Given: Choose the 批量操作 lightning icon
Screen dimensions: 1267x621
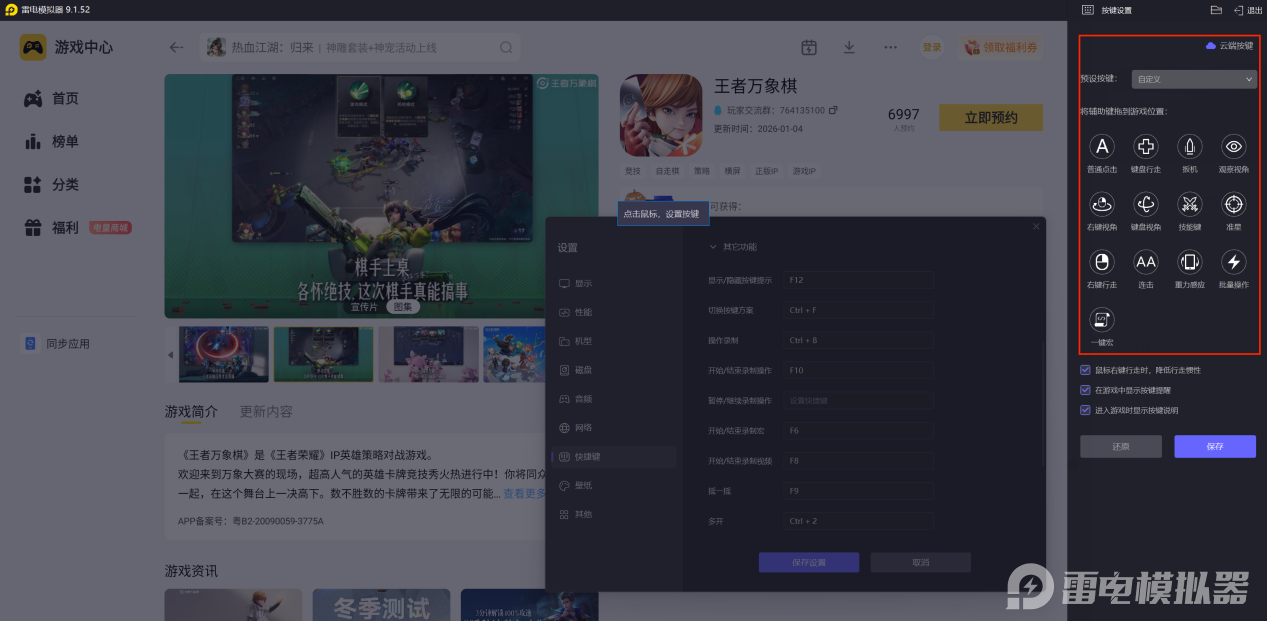Looking at the screenshot, I should coord(1234,262).
